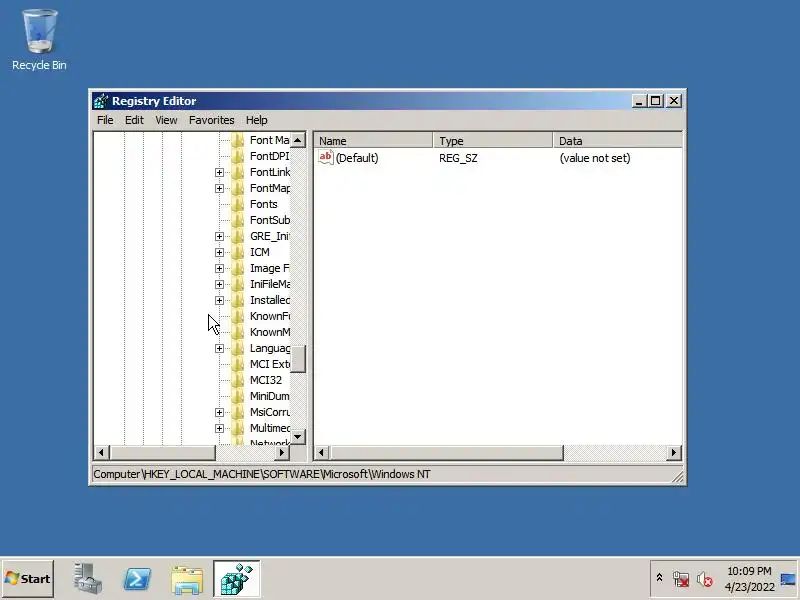The width and height of the screenshot is (800, 600).
Task: Sort by the Type column header
Action: pyautogui.click(x=492, y=140)
